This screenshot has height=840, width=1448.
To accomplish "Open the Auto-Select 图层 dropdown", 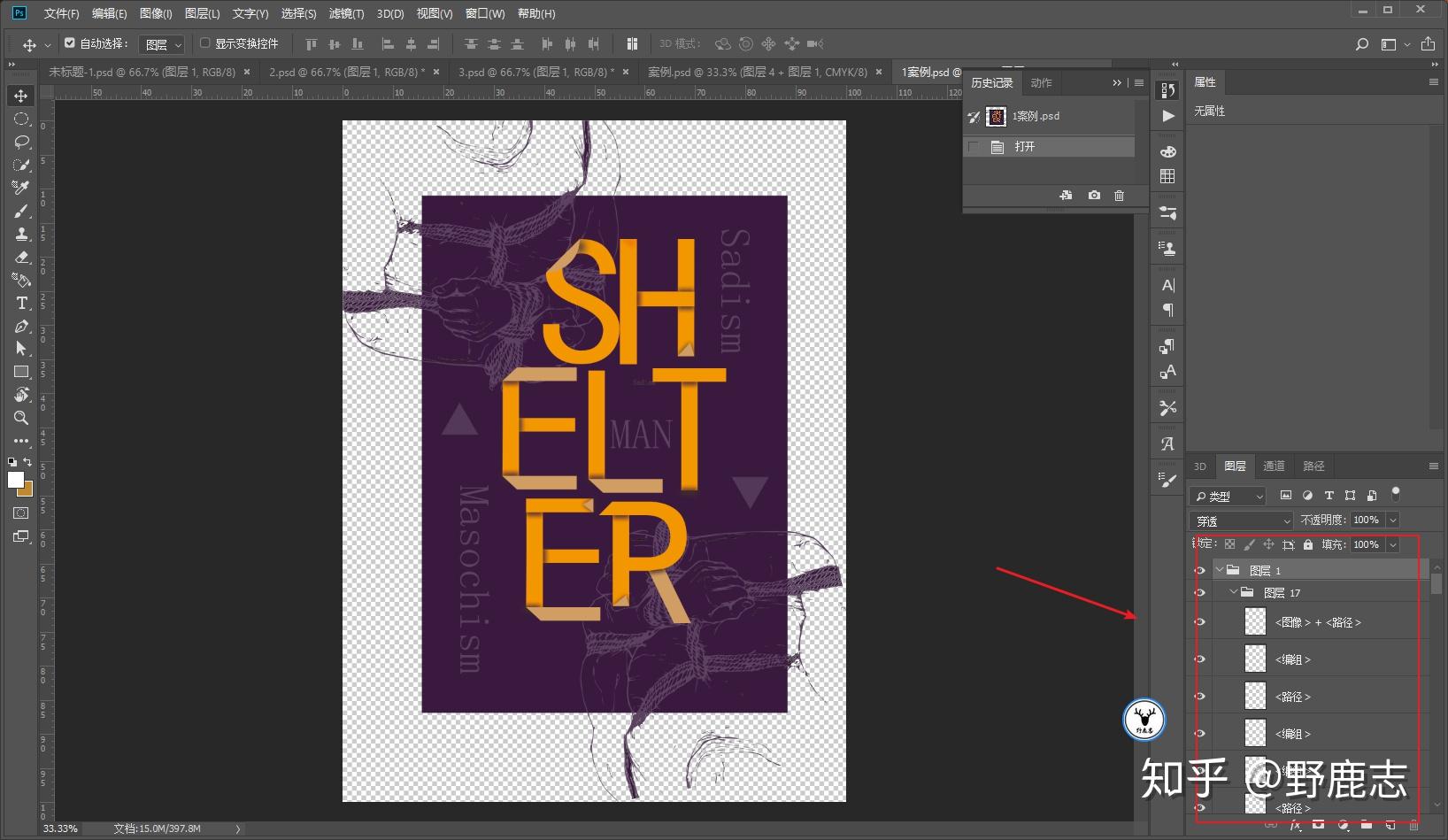I will [161, 44].
